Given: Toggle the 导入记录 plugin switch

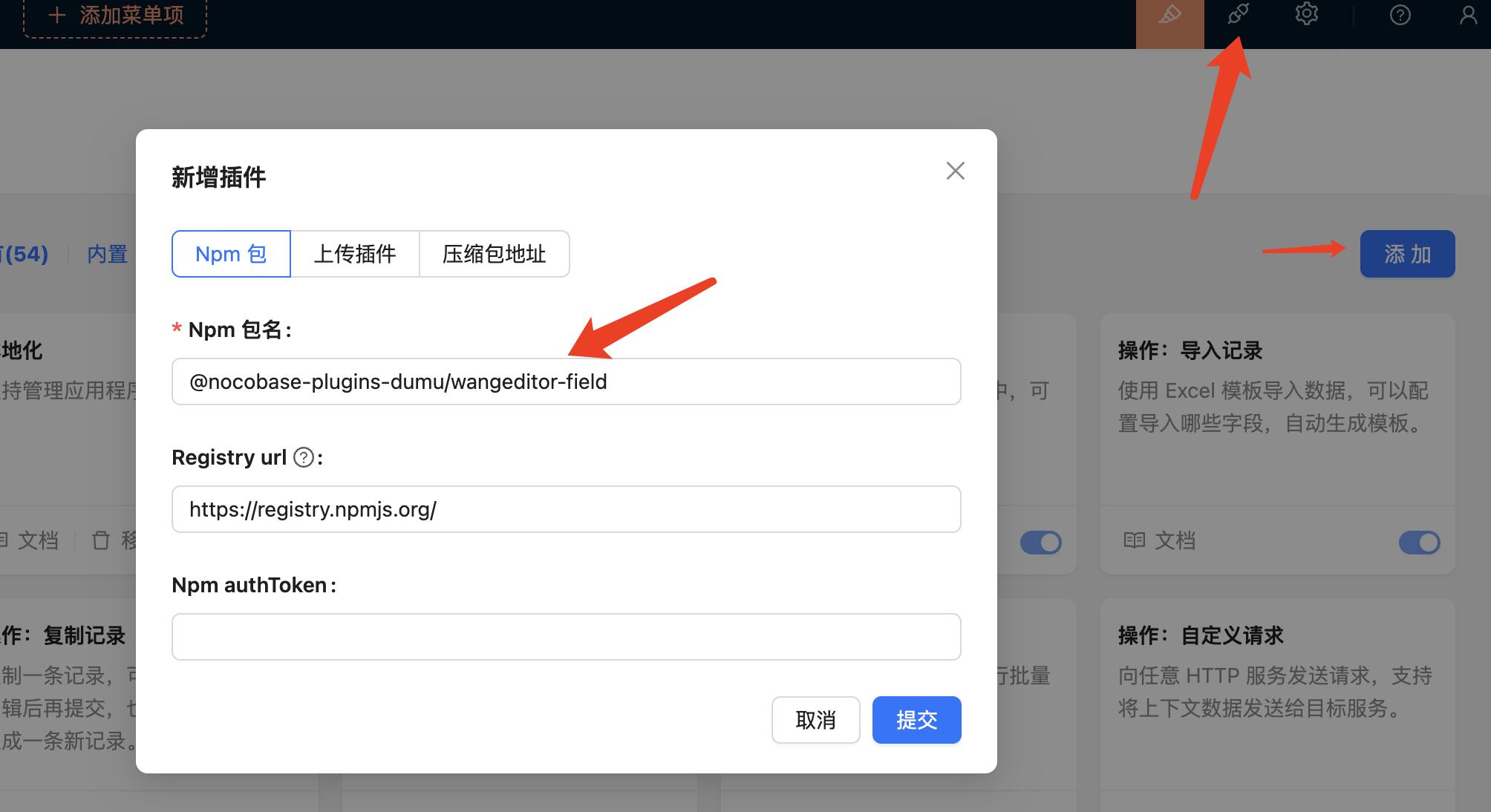Looking at the screenshot, I should pyautogui.click(x=1418, y=543).
